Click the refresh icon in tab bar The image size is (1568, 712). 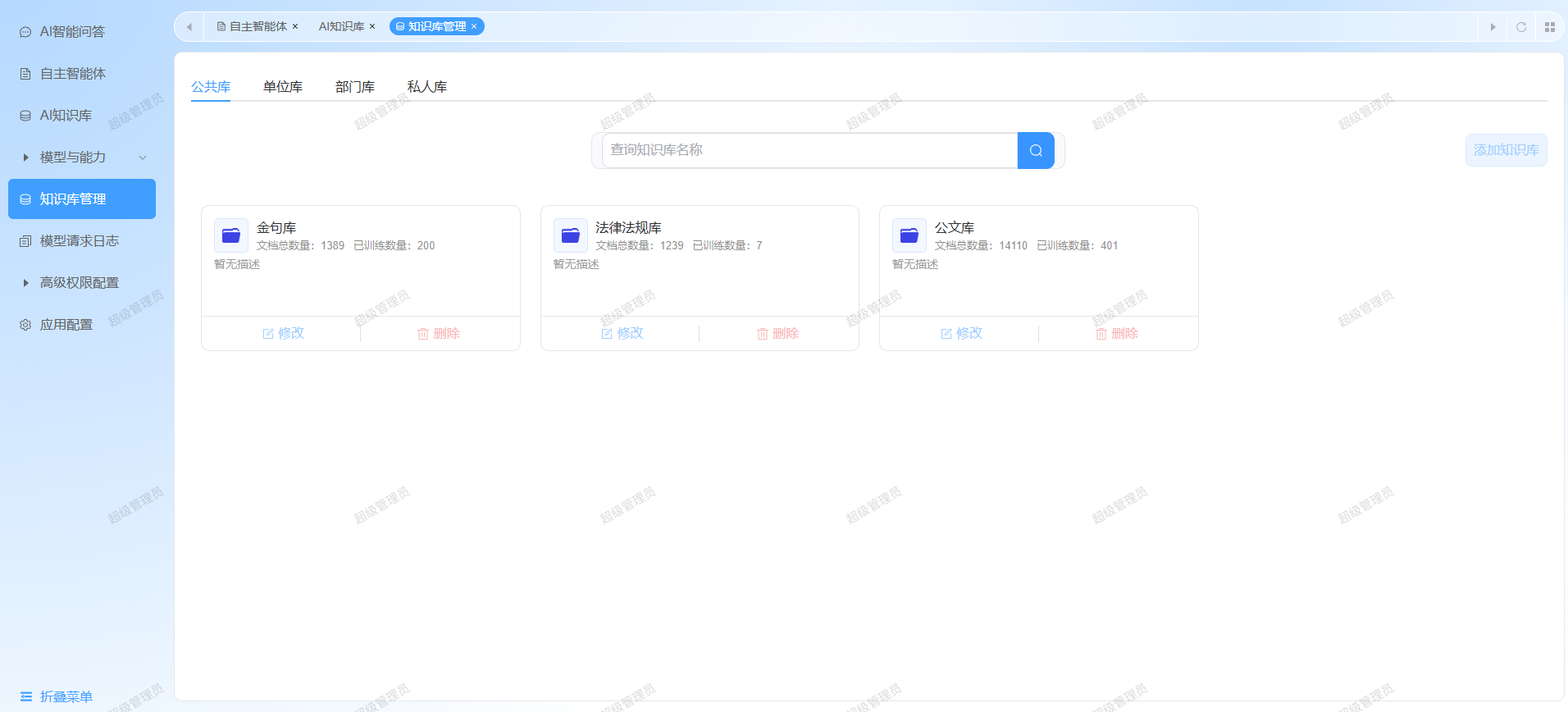pyautogui.click(x=1521, y=27)
